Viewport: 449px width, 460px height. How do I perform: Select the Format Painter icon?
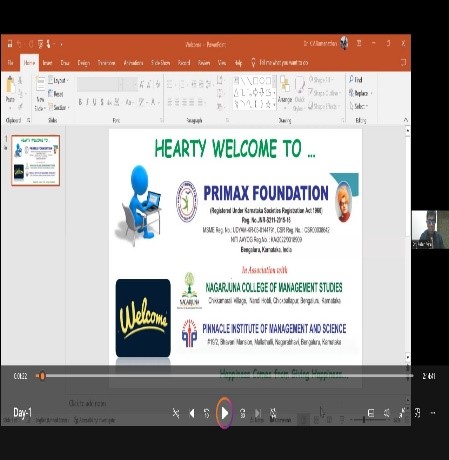(20, 106)
